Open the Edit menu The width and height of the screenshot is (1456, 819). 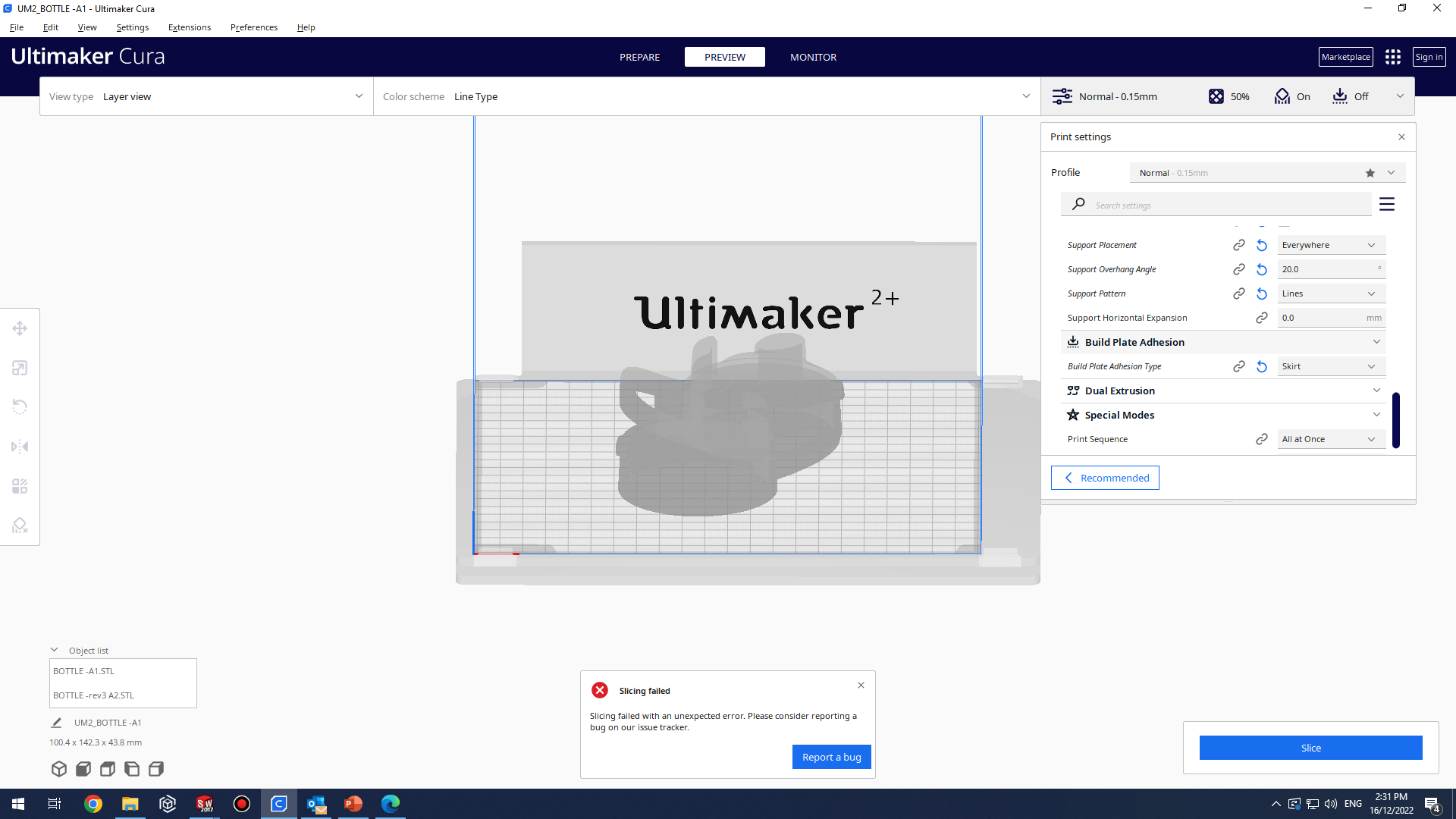tap(51, 27)
